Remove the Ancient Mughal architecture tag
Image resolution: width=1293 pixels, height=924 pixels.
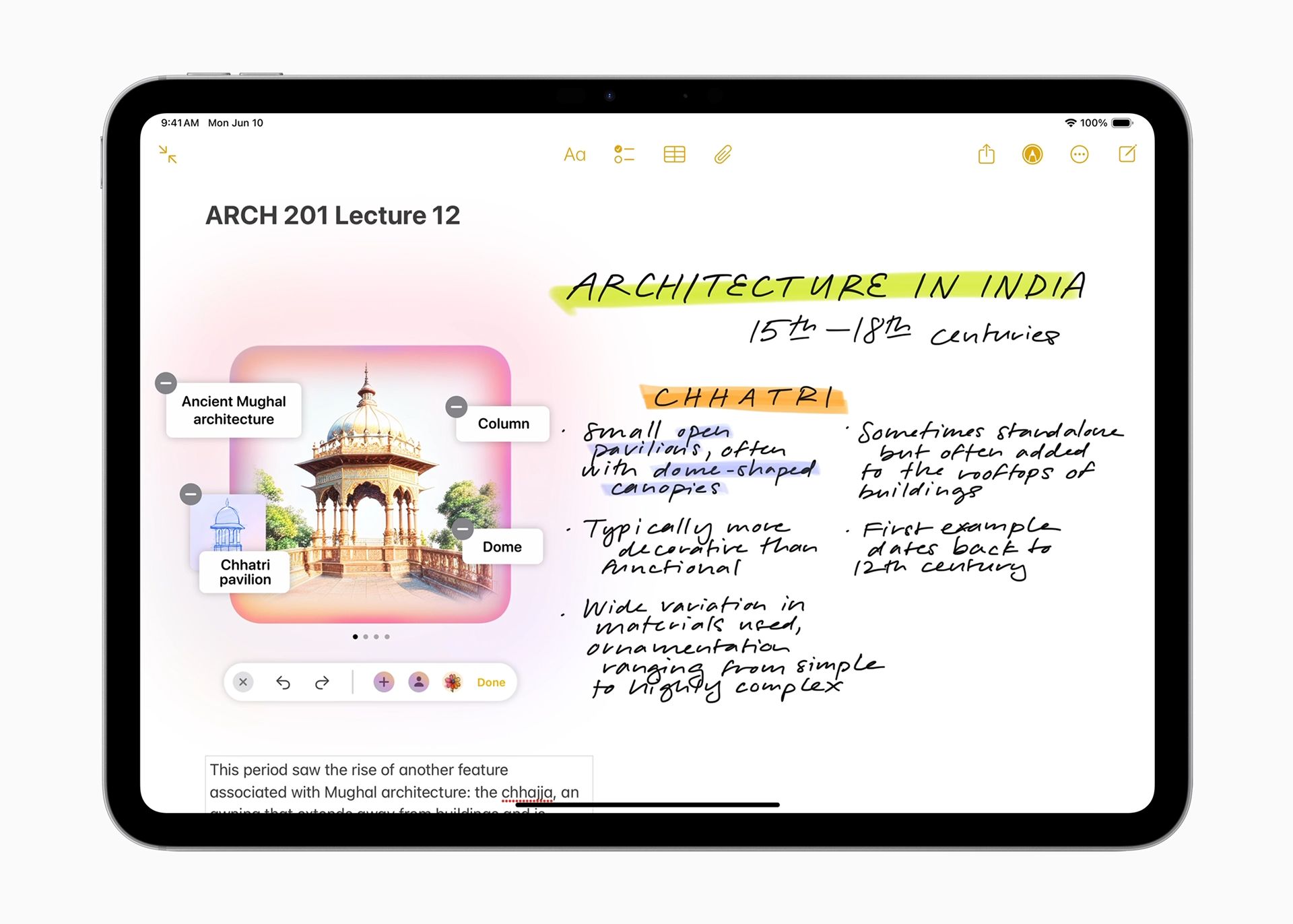coord(166,383)
